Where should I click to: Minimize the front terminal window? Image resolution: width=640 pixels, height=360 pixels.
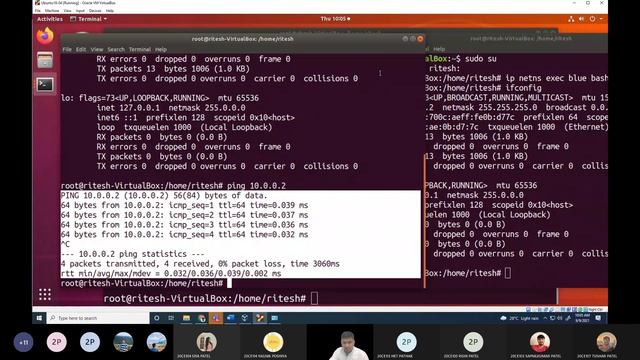pyautogui.click(x=405, y=39)
